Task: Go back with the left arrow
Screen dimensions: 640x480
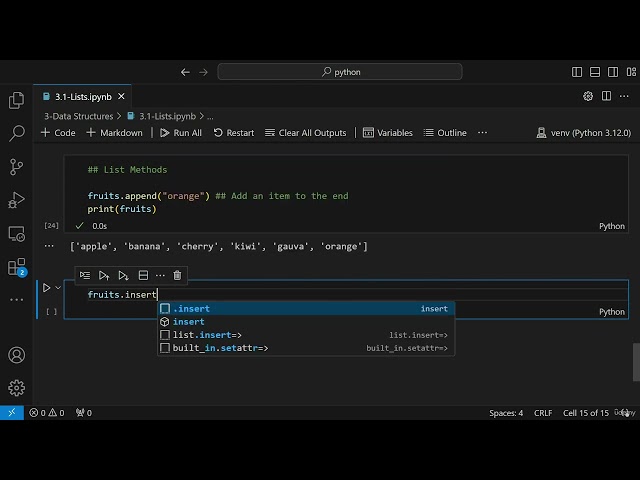Action: coord(185,72)
